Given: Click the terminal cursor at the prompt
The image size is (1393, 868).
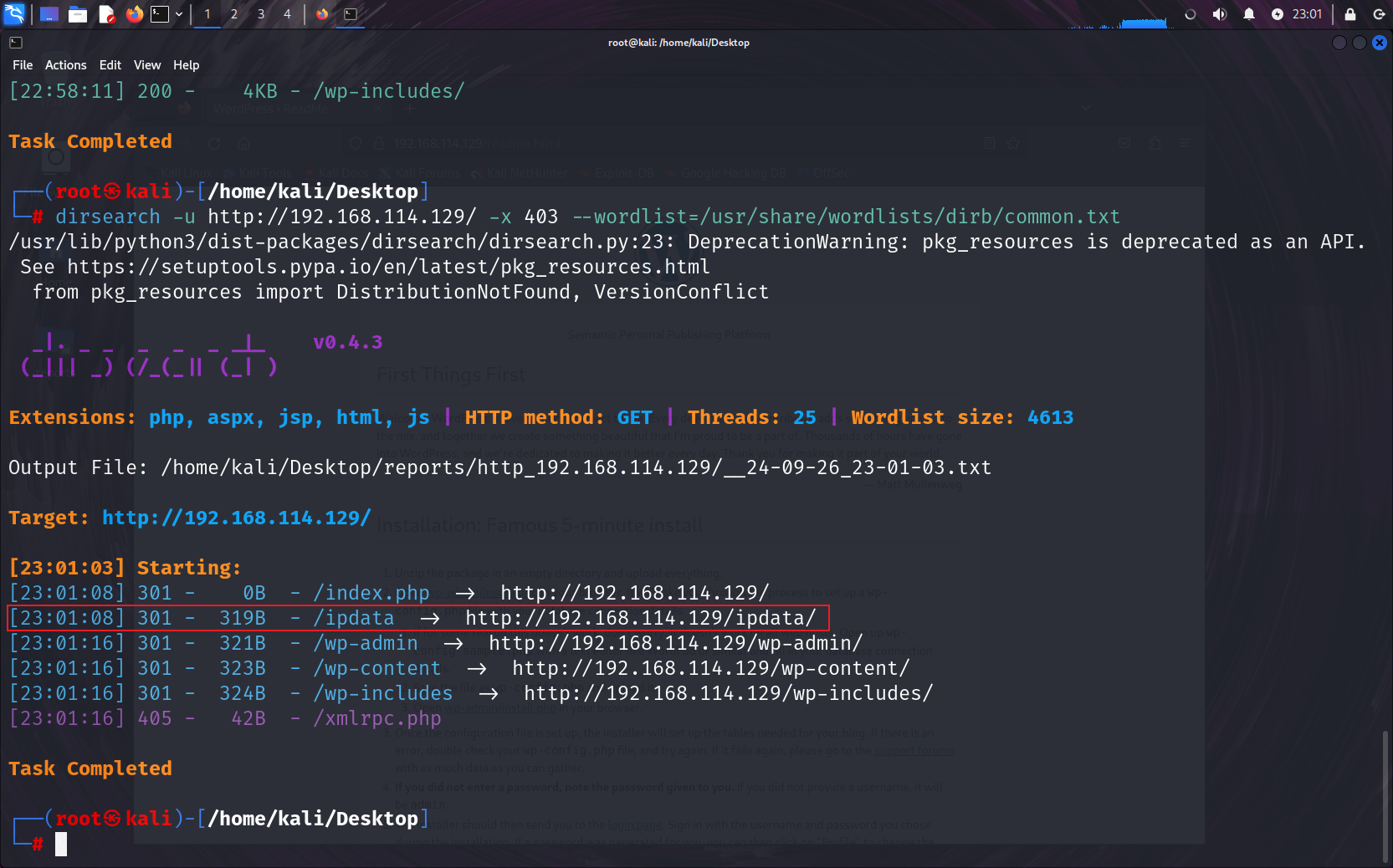Looking at the screenshot, I should (61, 845).
